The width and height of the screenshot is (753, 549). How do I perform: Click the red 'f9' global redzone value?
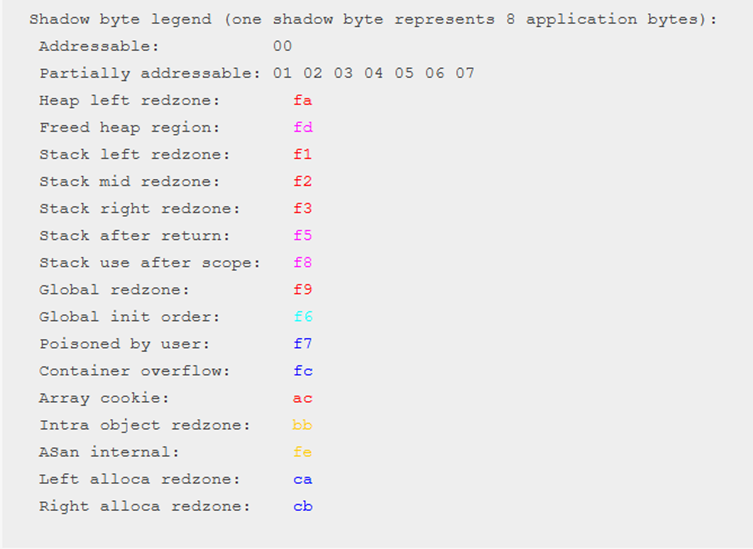tap(303, 289)
